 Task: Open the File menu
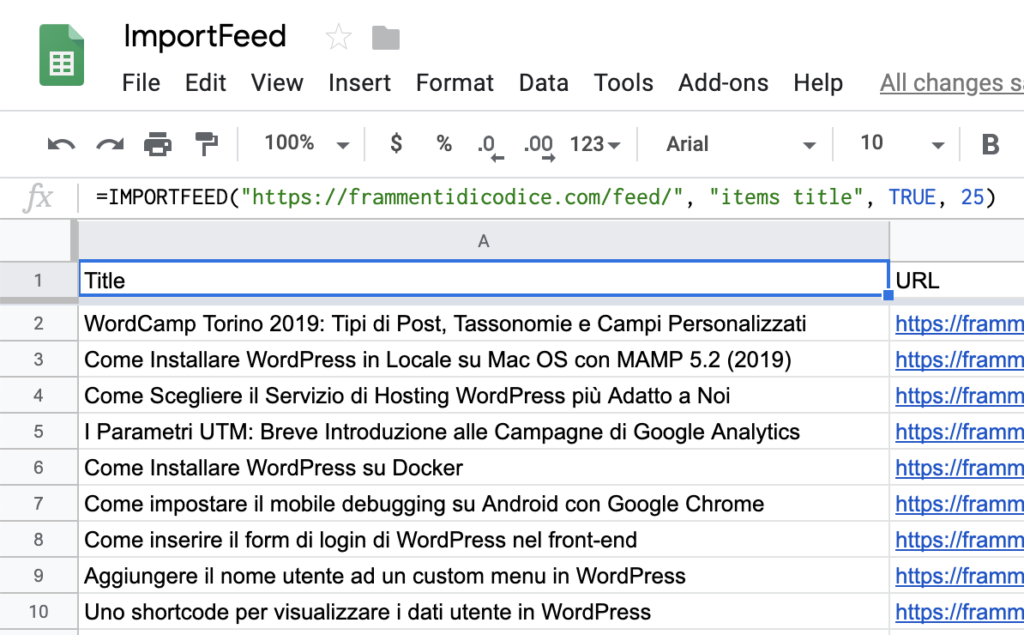[141, 83]
